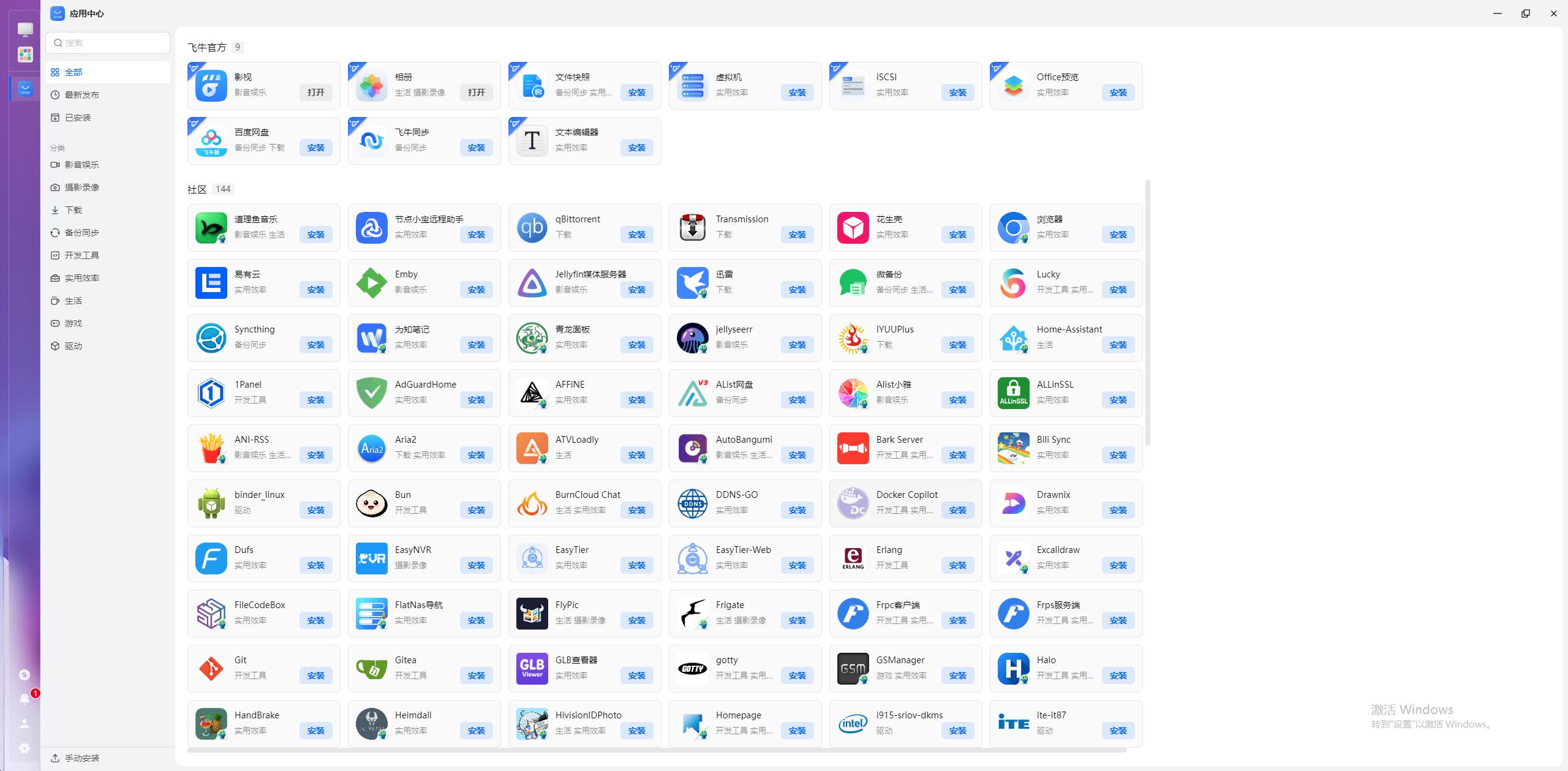This screenshot has width=1568, height=771.
Task: Click the Home-Assistant app icon
Action: pos(1013,338)
